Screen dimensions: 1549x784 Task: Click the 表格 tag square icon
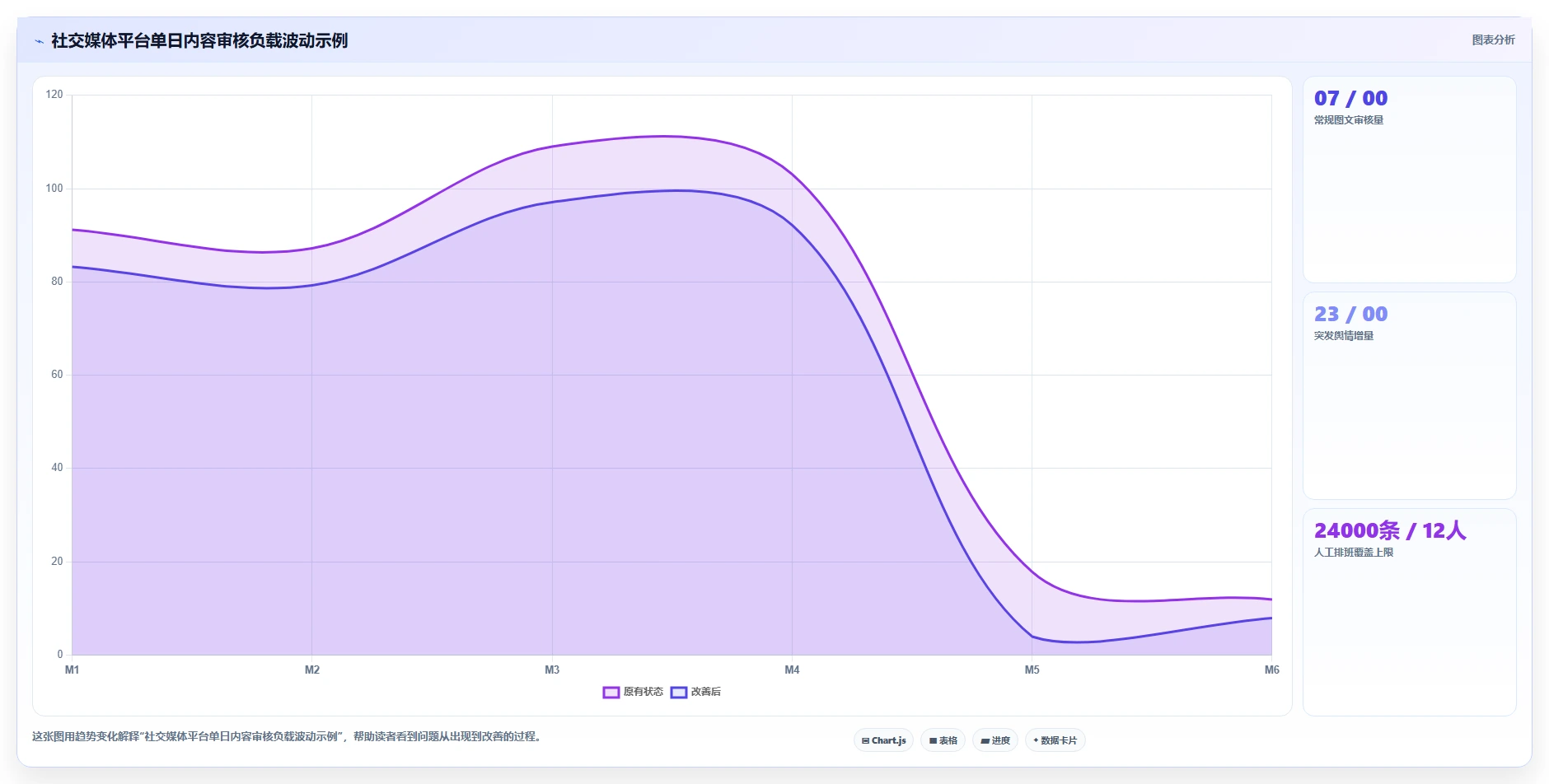[933, 741]
